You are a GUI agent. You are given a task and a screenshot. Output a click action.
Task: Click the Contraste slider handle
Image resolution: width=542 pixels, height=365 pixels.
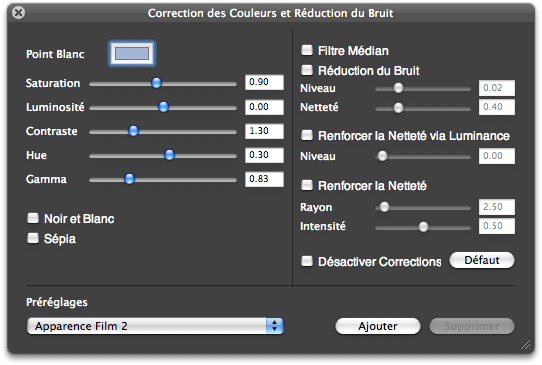(133, 131)
